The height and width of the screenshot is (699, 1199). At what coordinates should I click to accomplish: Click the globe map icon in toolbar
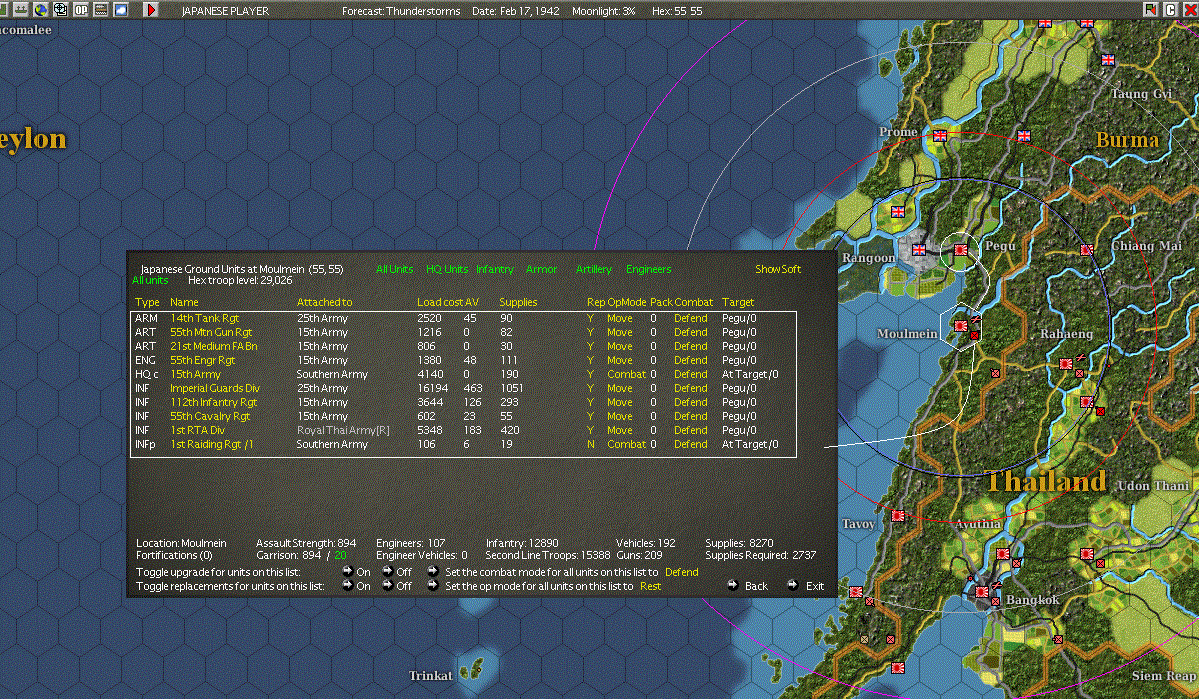[x=41, y=9]
